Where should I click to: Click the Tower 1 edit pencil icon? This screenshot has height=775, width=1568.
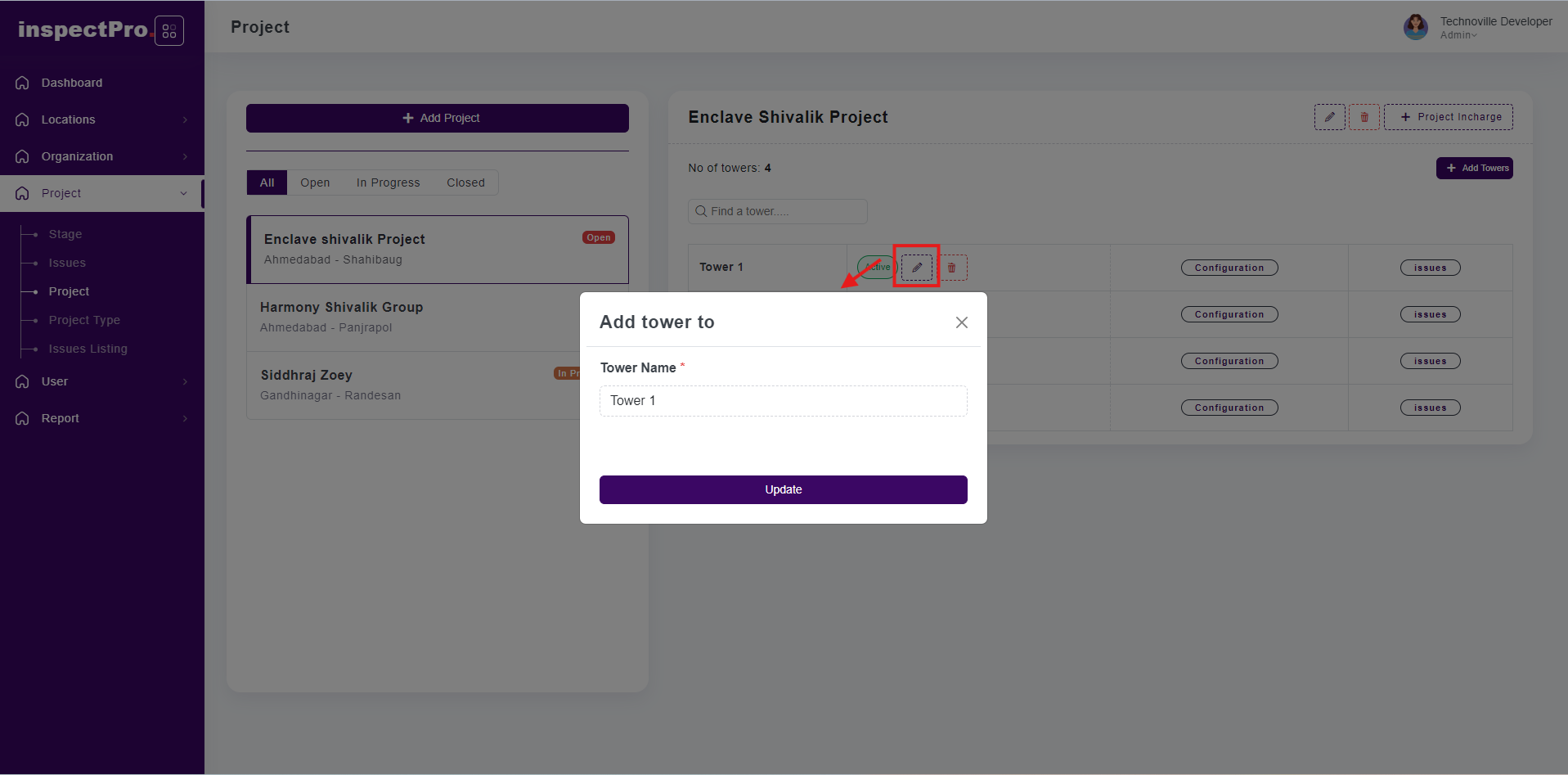click(917, 268)
